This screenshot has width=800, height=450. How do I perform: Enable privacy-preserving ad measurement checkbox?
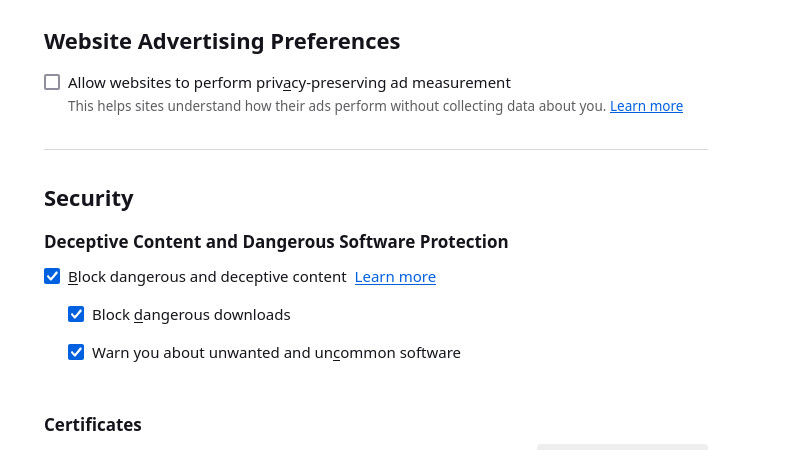[52, 82]
